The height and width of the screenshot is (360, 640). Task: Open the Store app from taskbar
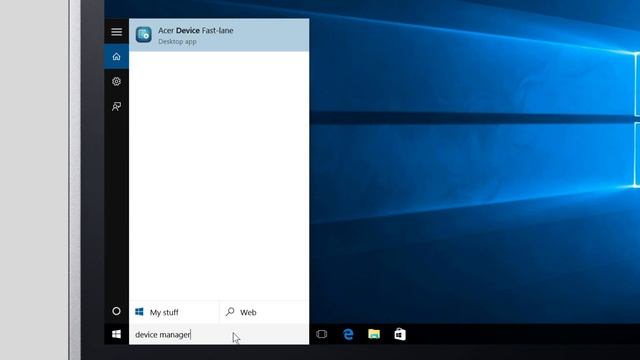[x=400, y=334]
